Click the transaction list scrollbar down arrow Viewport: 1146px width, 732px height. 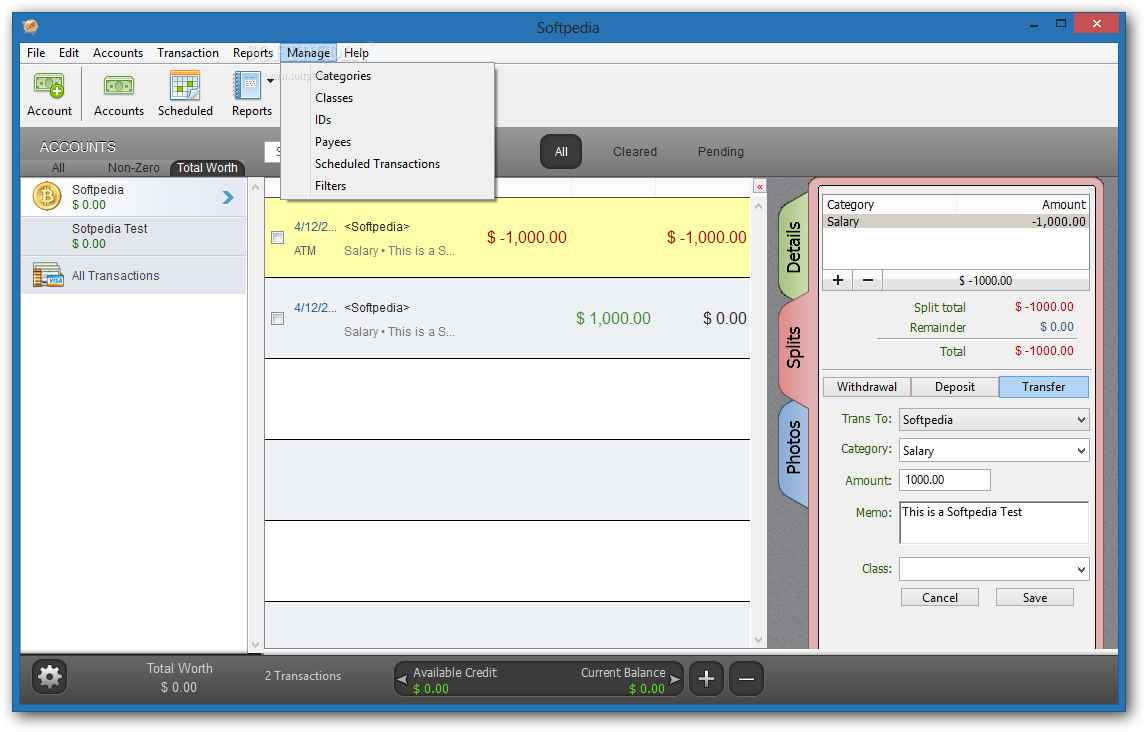(759, 641)
